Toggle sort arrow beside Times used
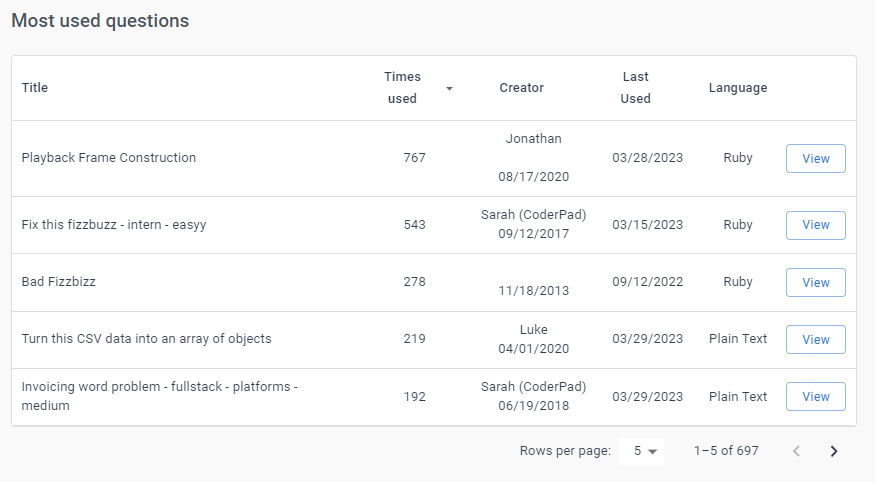The height and width of the screenshot is (482, 875). point(449,89)
